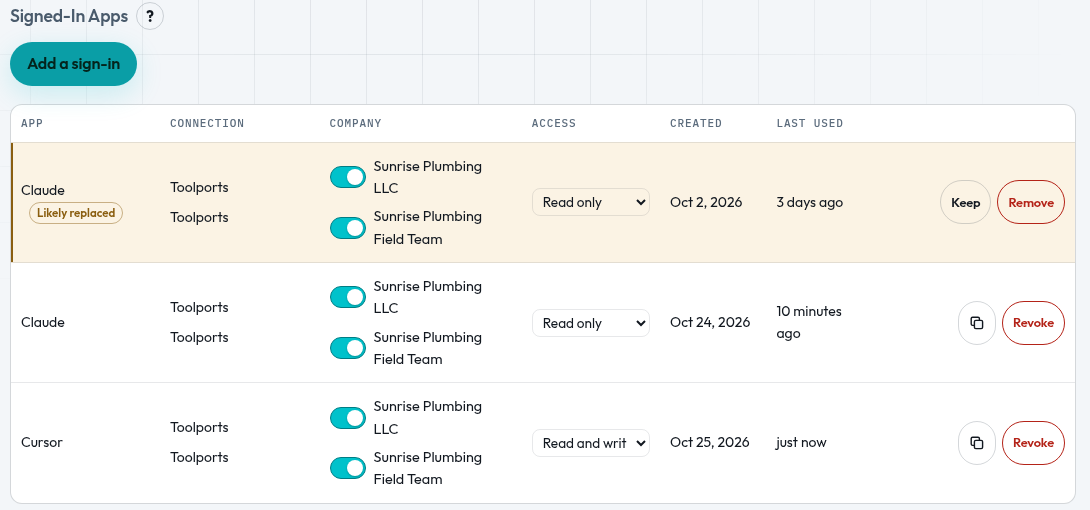Open access dropdown for Oct 24 Claude row
This screenshot has width=1090, height=510.
(591, 323)
